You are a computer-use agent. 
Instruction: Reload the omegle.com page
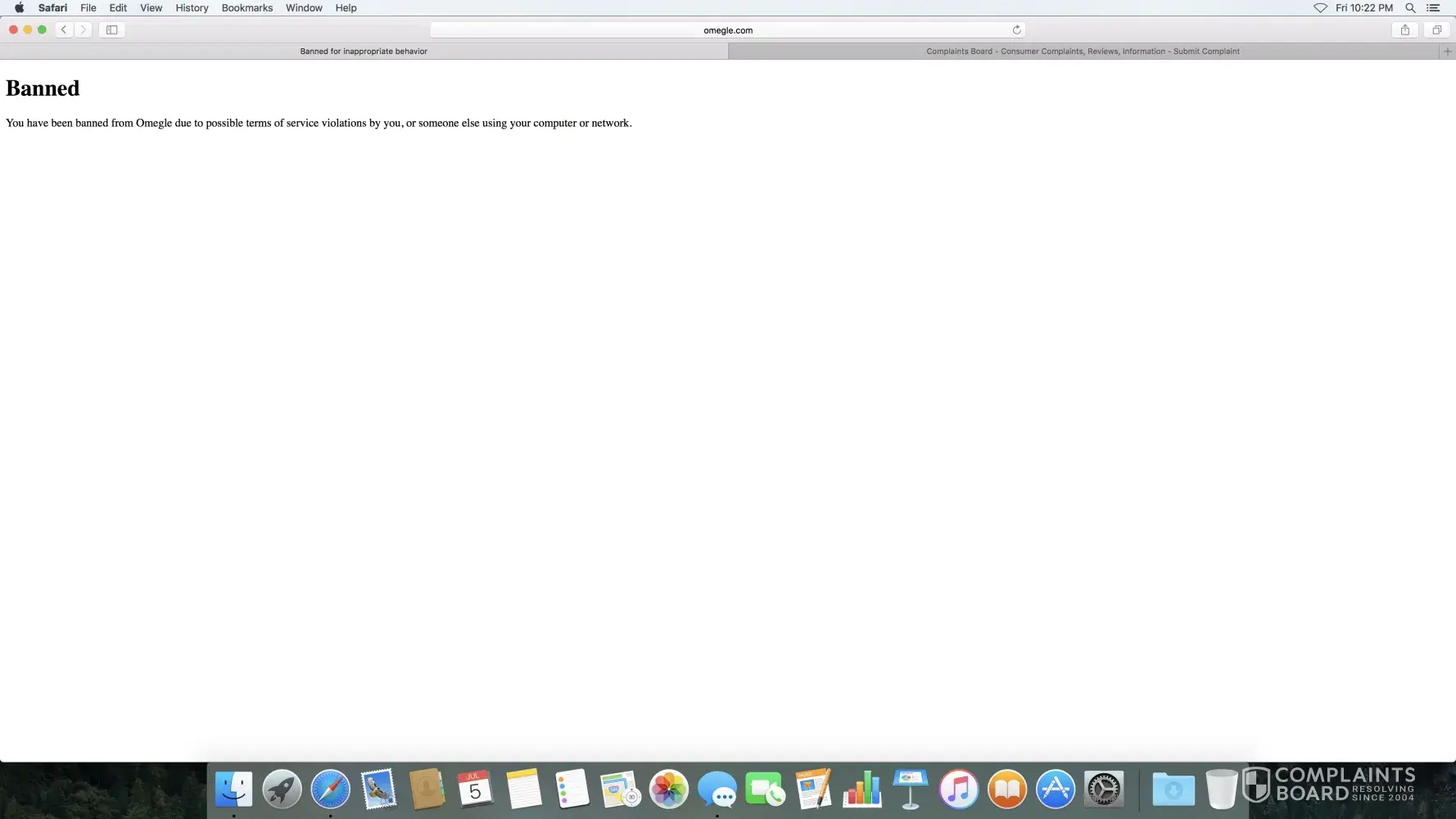tap(1016, 30)
